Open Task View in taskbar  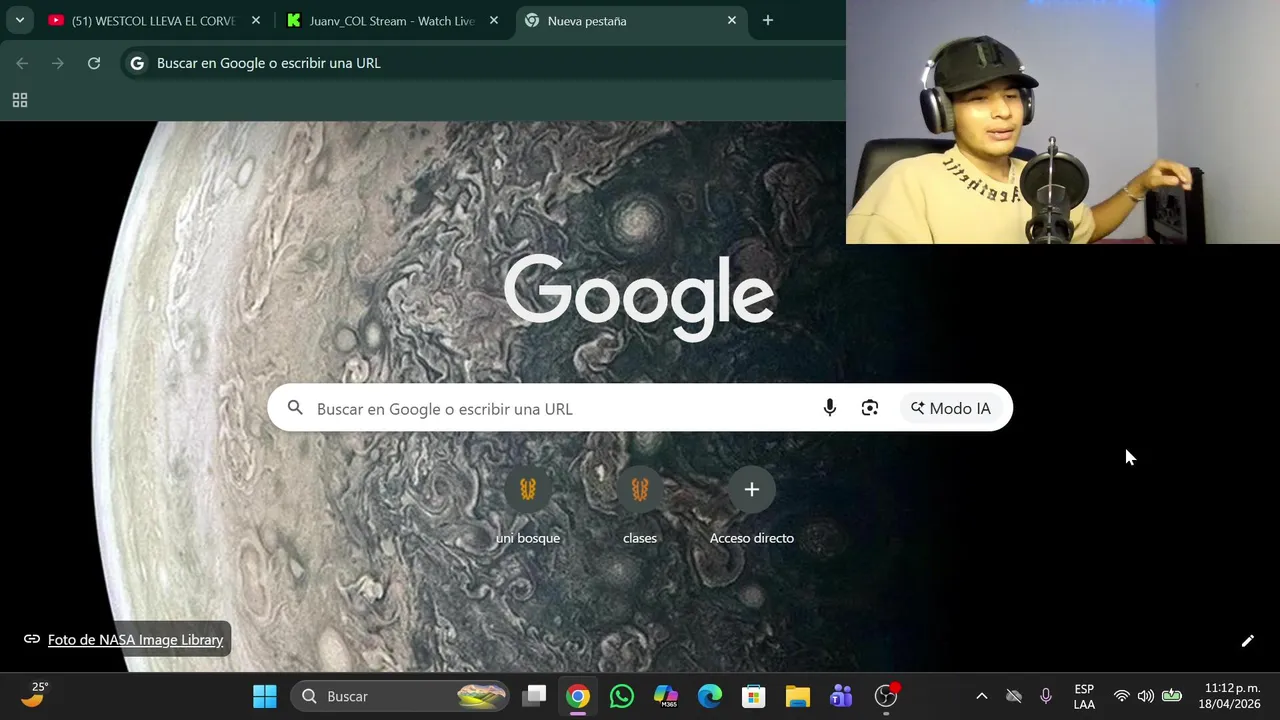click(535, 696)
